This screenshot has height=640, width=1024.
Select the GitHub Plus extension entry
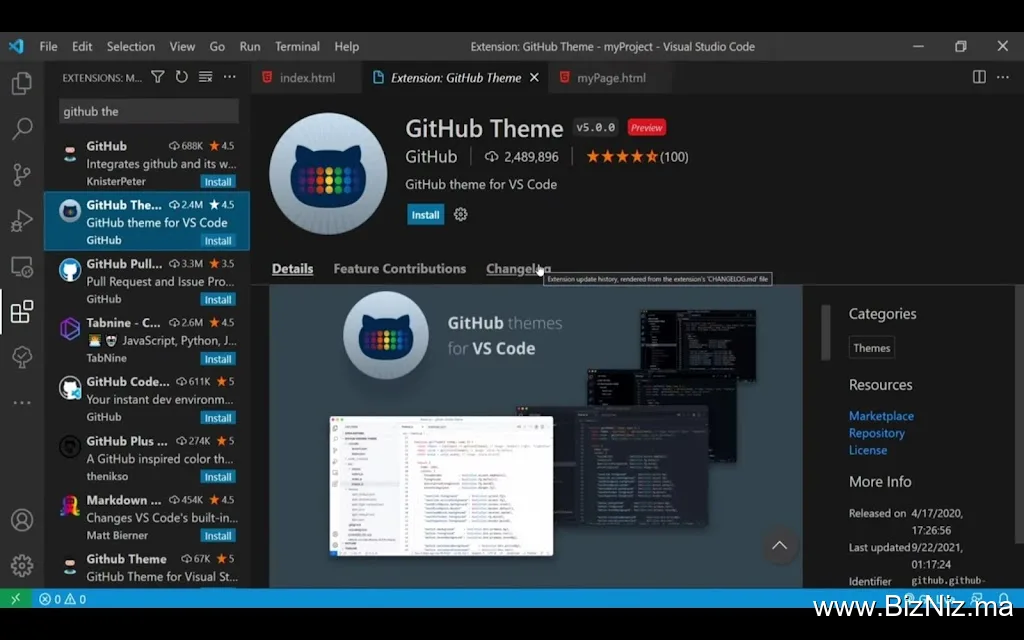147,458
